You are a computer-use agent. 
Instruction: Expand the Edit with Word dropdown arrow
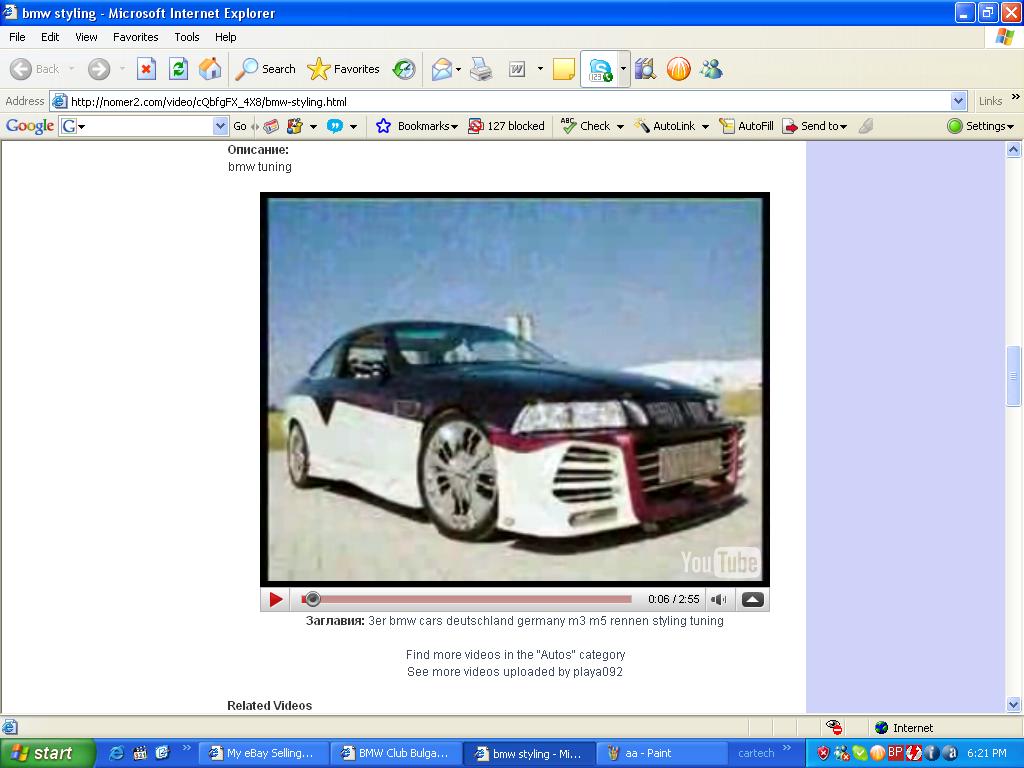tap(540, 69)
